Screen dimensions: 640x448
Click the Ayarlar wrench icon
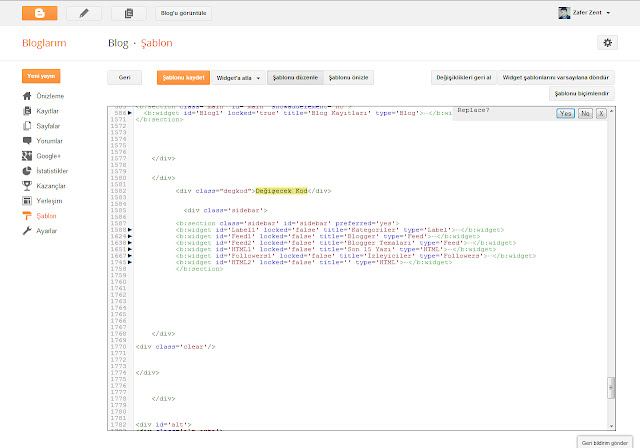(x=27, y=231)
